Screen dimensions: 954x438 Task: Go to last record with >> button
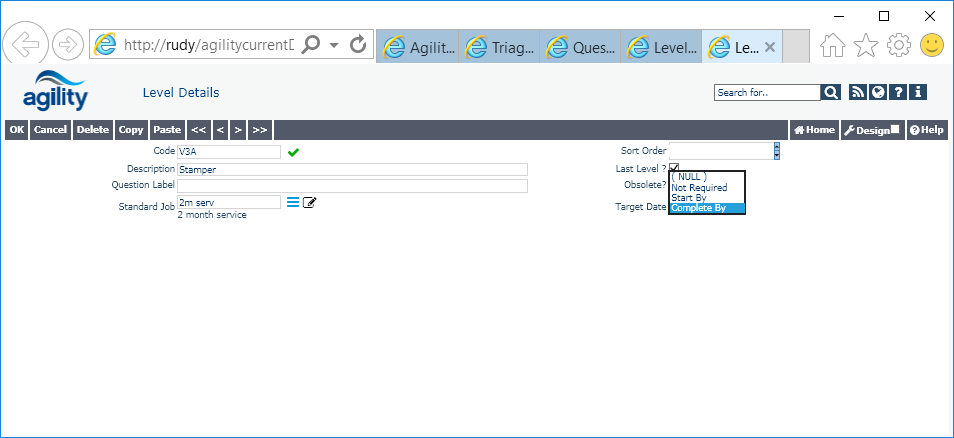(x=260, y=130)
